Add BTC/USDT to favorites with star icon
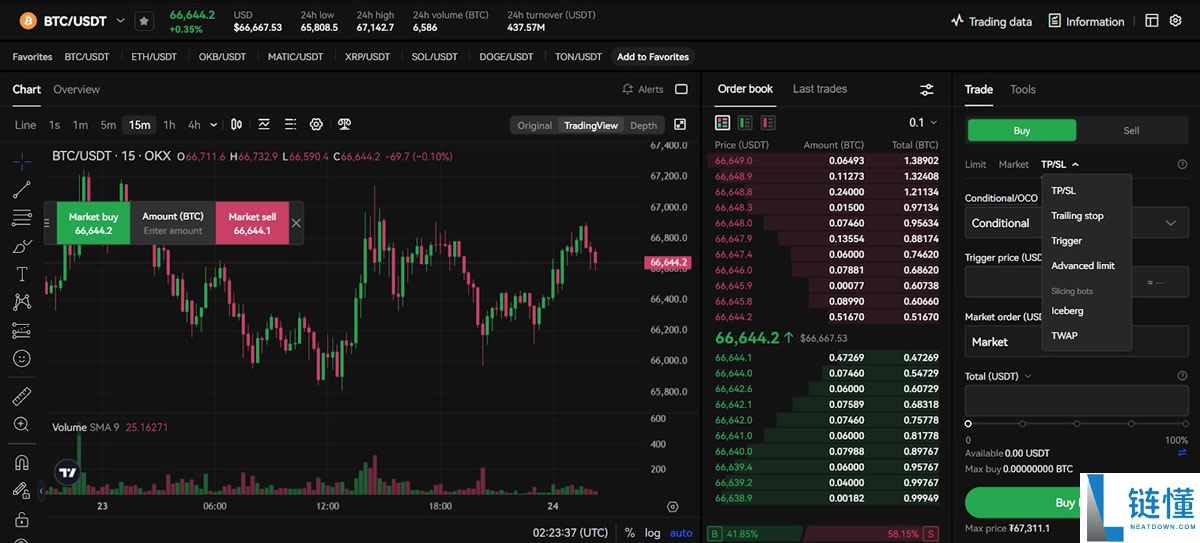This screenshot has height=543, width=1200. (144, 21)
